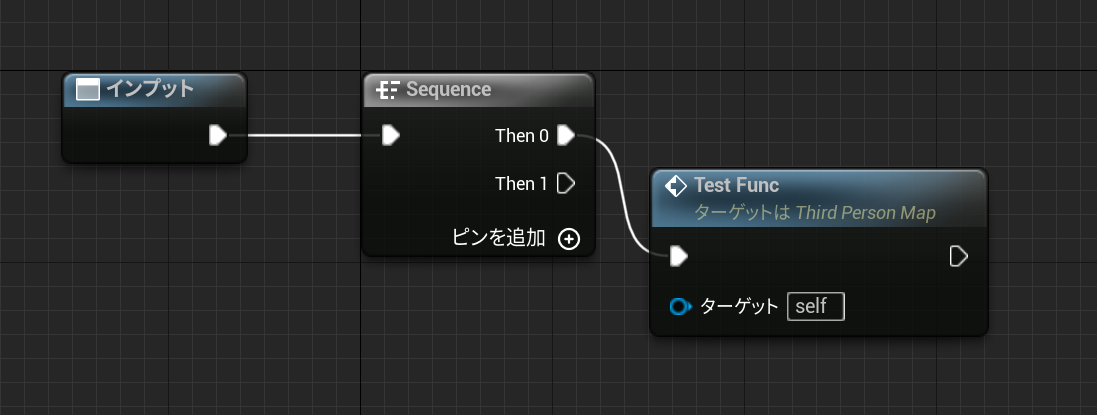Click the Then 1 empty execution pin
Viewport: 1097px width, 415px height.
pyautogui.click(x=565, y=183)
